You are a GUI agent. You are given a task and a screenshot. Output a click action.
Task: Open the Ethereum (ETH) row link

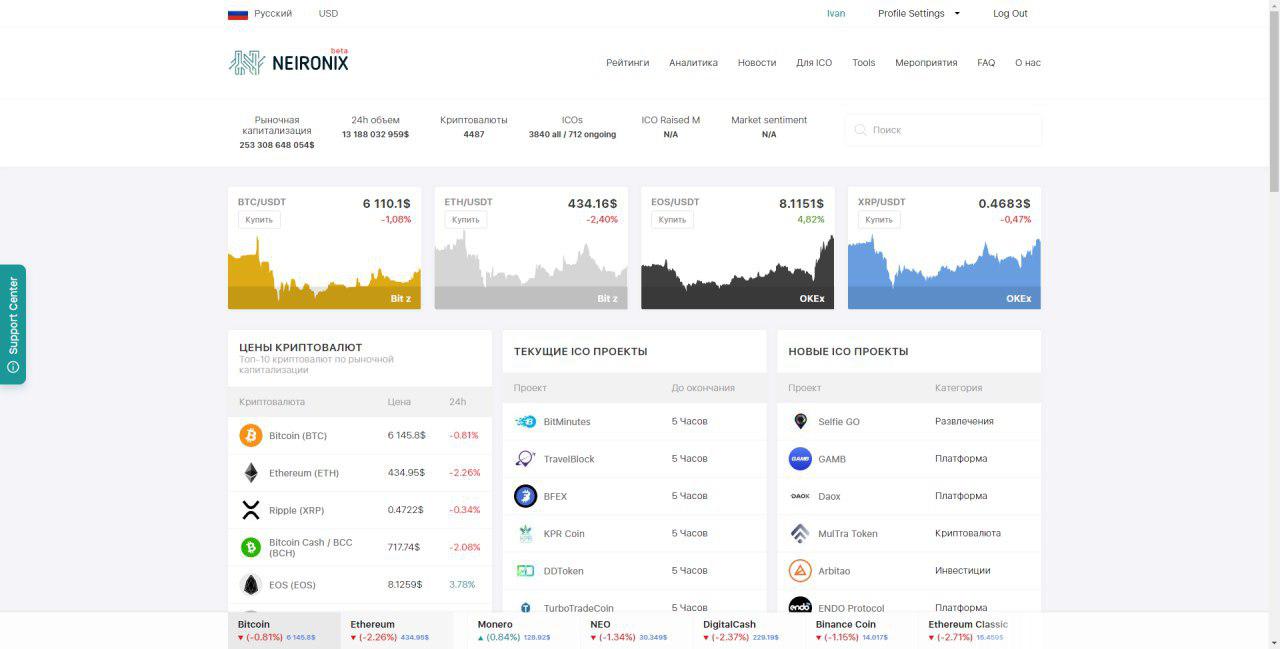pos(304,473)
